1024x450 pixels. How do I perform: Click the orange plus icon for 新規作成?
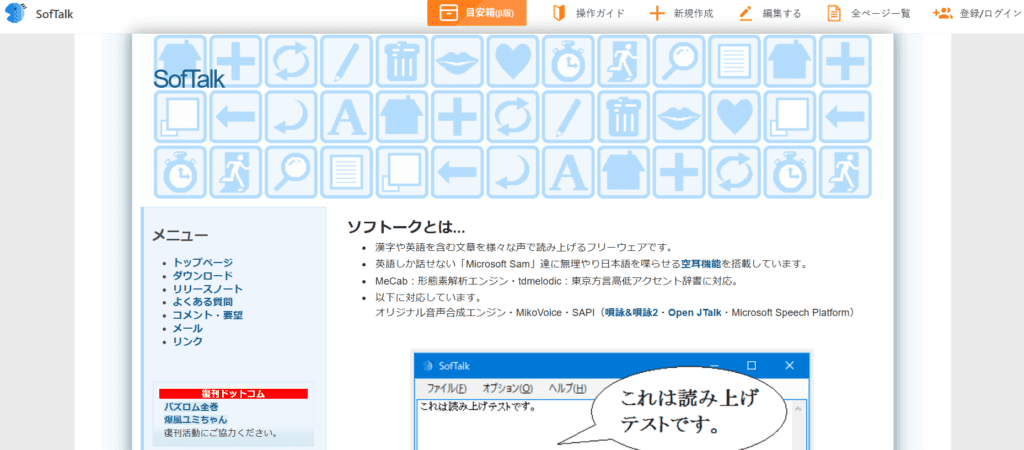(x=657, y=13)
